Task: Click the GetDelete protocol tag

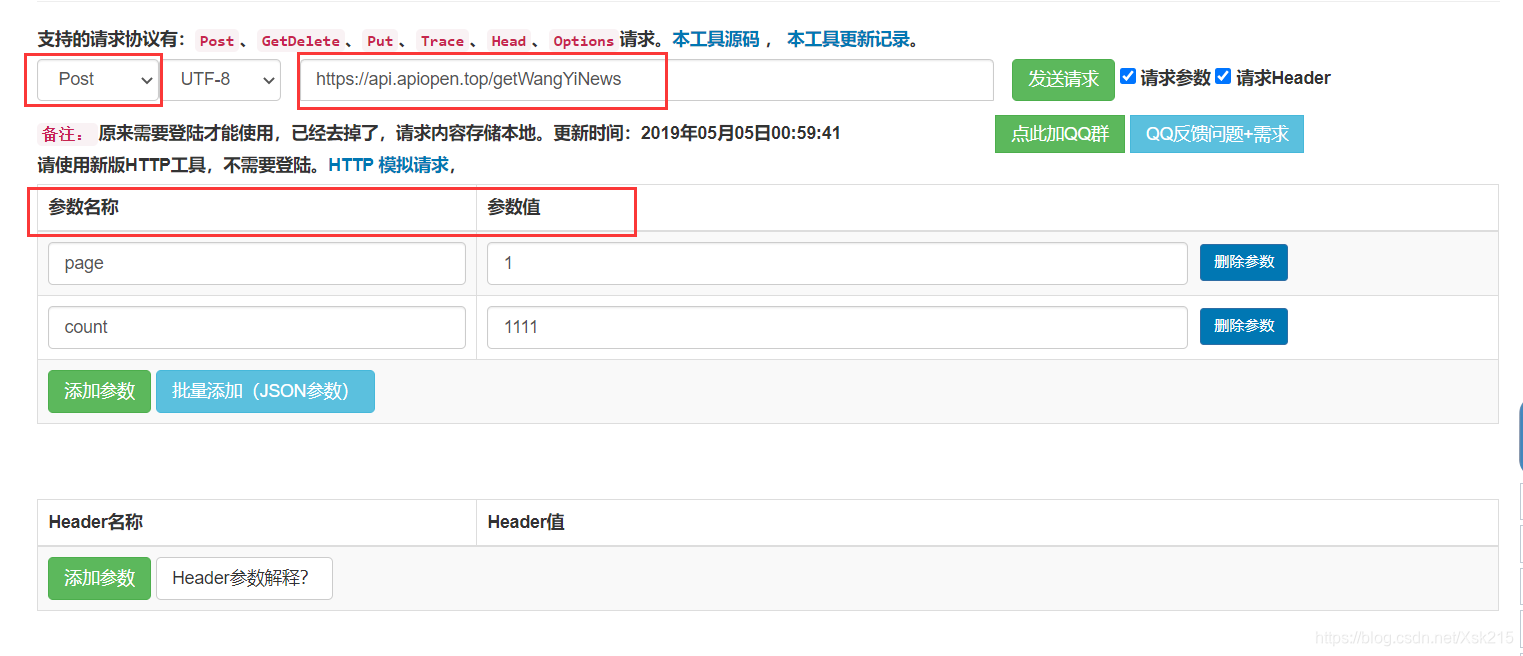Action: pyautogui.click(x=301, y=41)
